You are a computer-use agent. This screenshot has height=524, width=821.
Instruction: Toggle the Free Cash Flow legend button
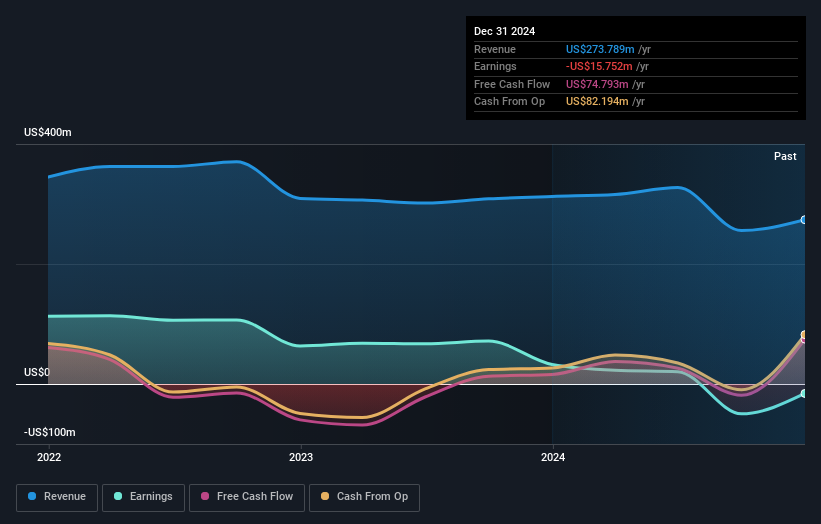[x=247, y=497]
